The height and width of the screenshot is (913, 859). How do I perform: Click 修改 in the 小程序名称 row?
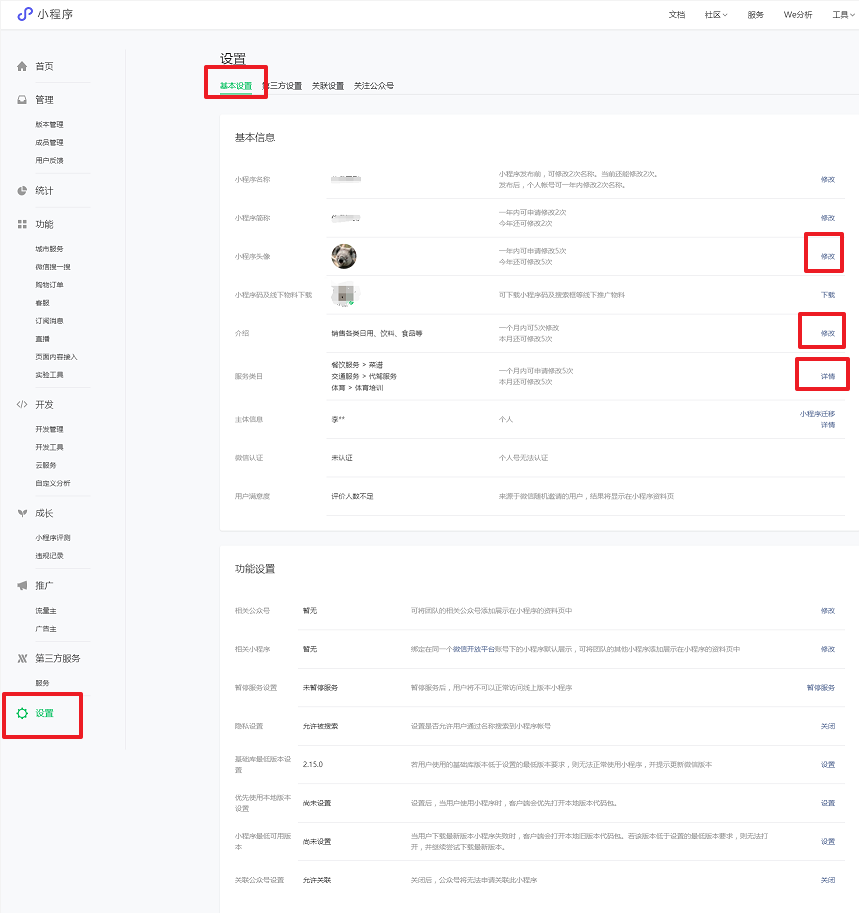[x=828, y=179]
